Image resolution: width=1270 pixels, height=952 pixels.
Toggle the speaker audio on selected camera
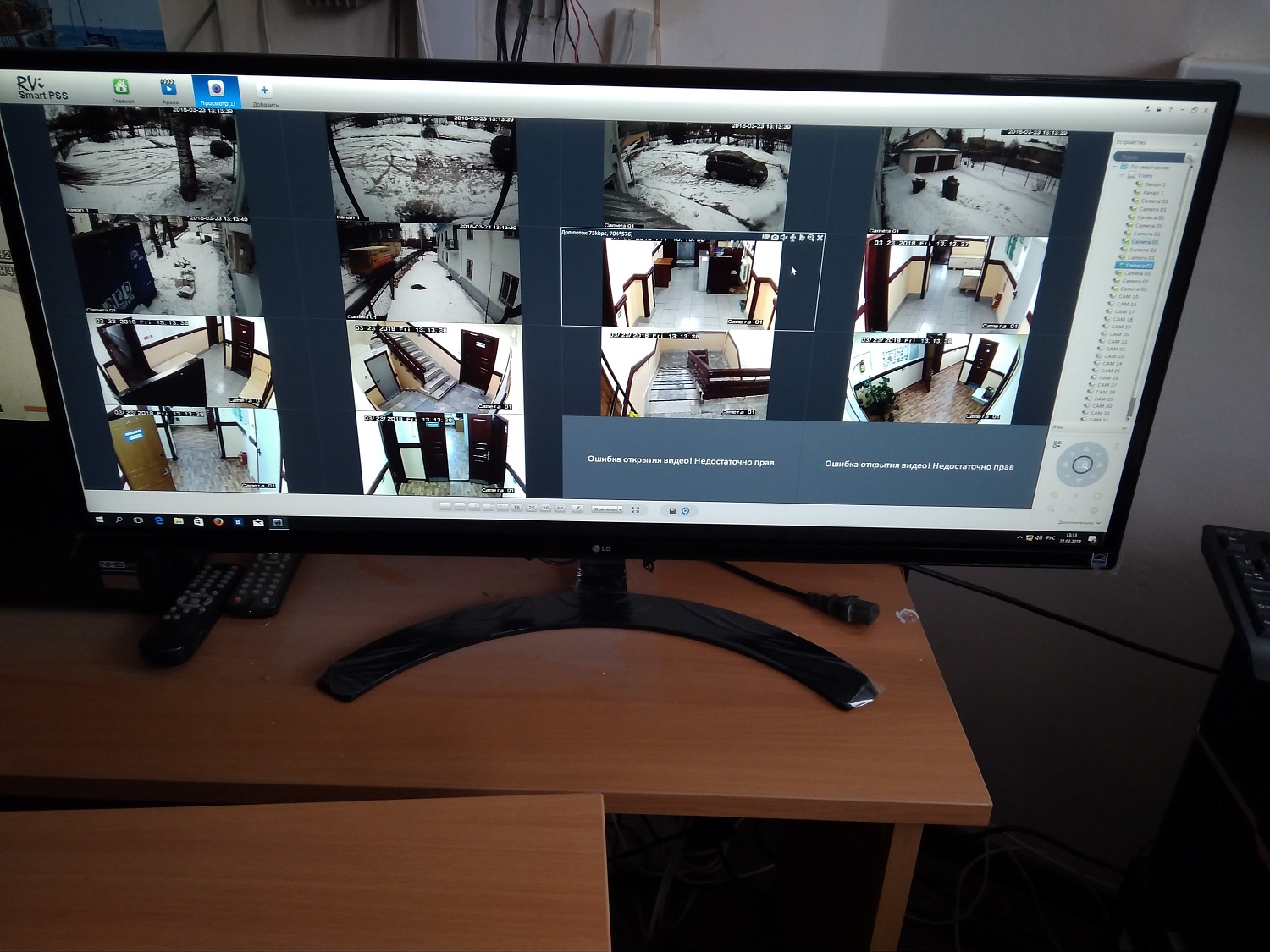[783, 238]
